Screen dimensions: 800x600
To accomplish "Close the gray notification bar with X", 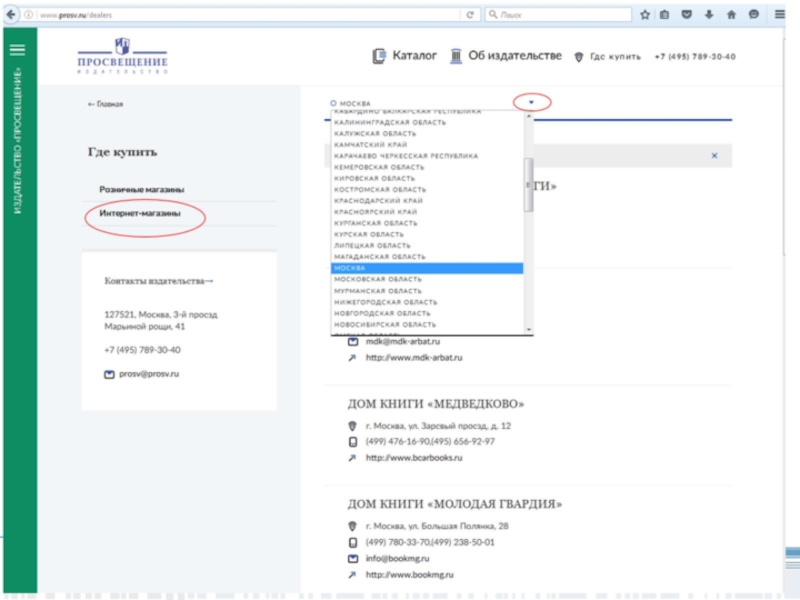I will coord(714,156).
